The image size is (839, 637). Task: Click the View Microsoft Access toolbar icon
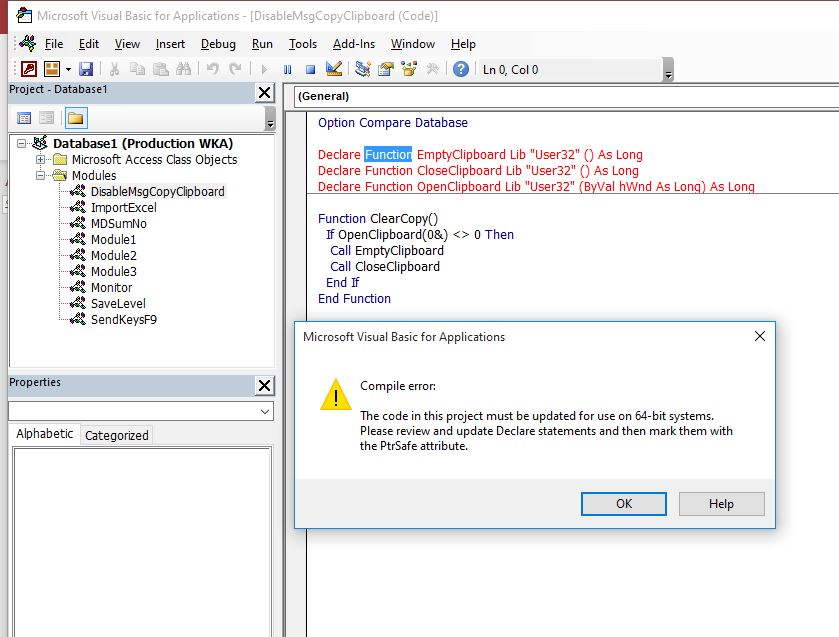point(29,69)
